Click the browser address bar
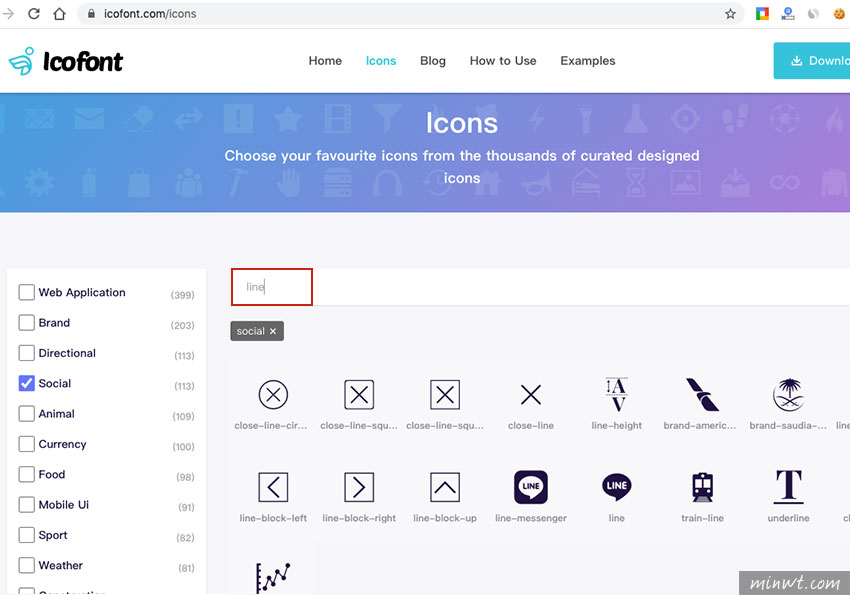The width and height of the screenshot is (850, 595). 412,14
